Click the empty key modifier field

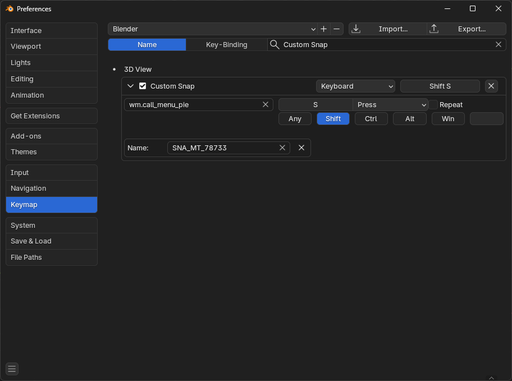(x=486, y=119)
